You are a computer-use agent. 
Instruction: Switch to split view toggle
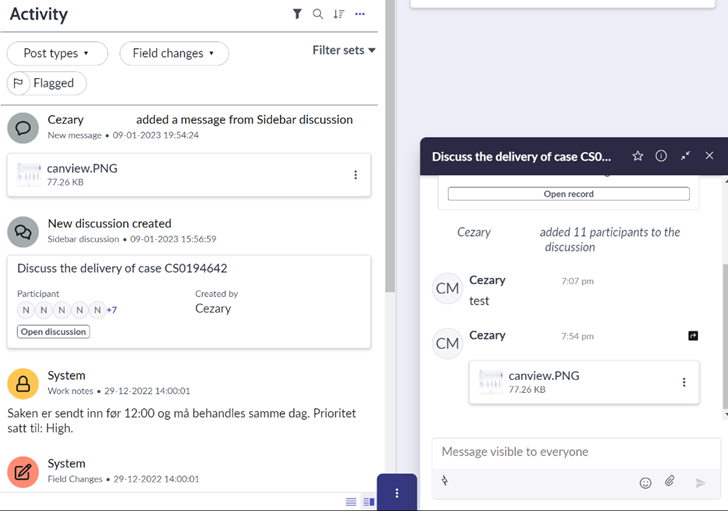coord(368,501)
